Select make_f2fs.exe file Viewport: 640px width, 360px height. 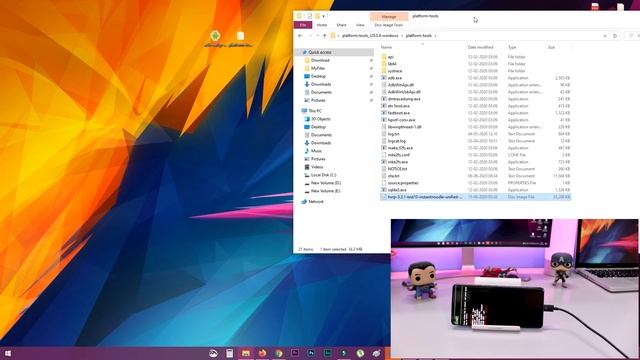(400, 148)
